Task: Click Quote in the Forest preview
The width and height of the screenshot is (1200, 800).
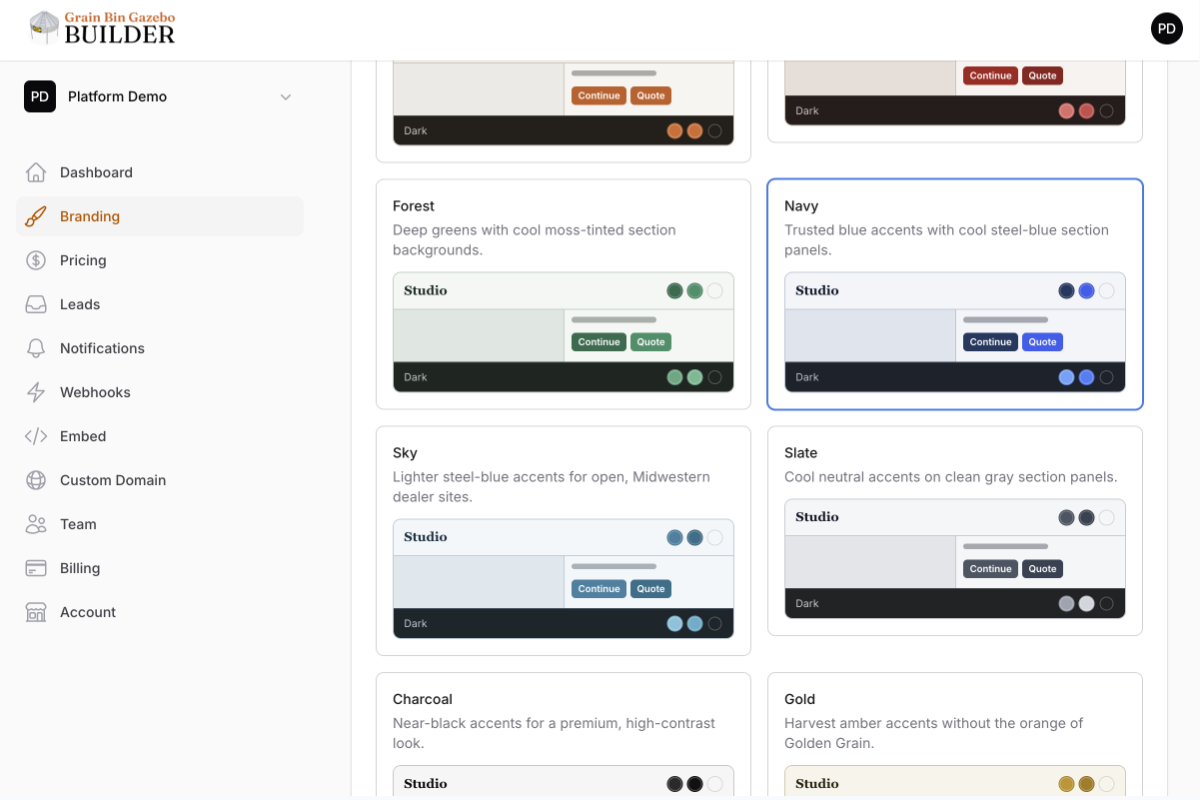Action: tap(651, 342)
